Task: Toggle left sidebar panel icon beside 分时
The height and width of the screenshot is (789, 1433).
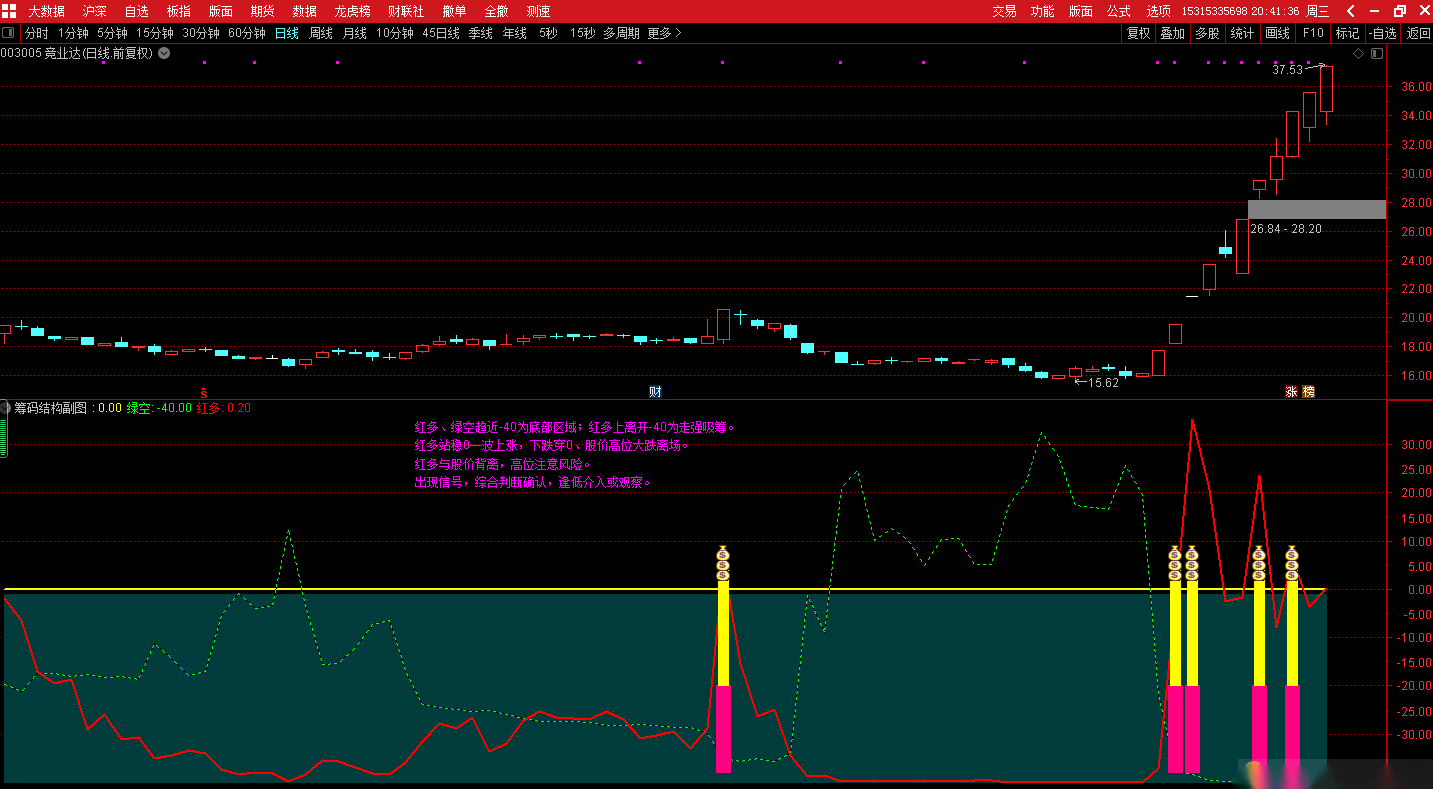Action: click(9, 33)
